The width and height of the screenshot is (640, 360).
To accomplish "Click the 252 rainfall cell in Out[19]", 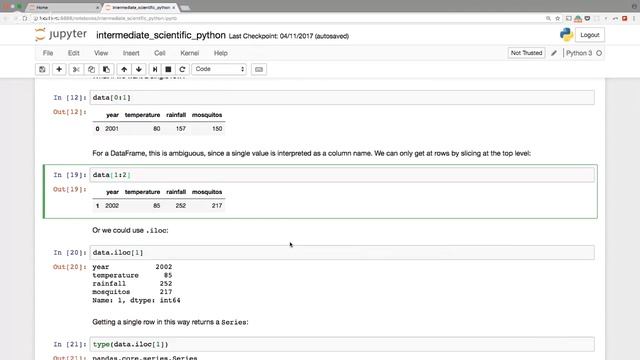I will [x=181, y=206].
